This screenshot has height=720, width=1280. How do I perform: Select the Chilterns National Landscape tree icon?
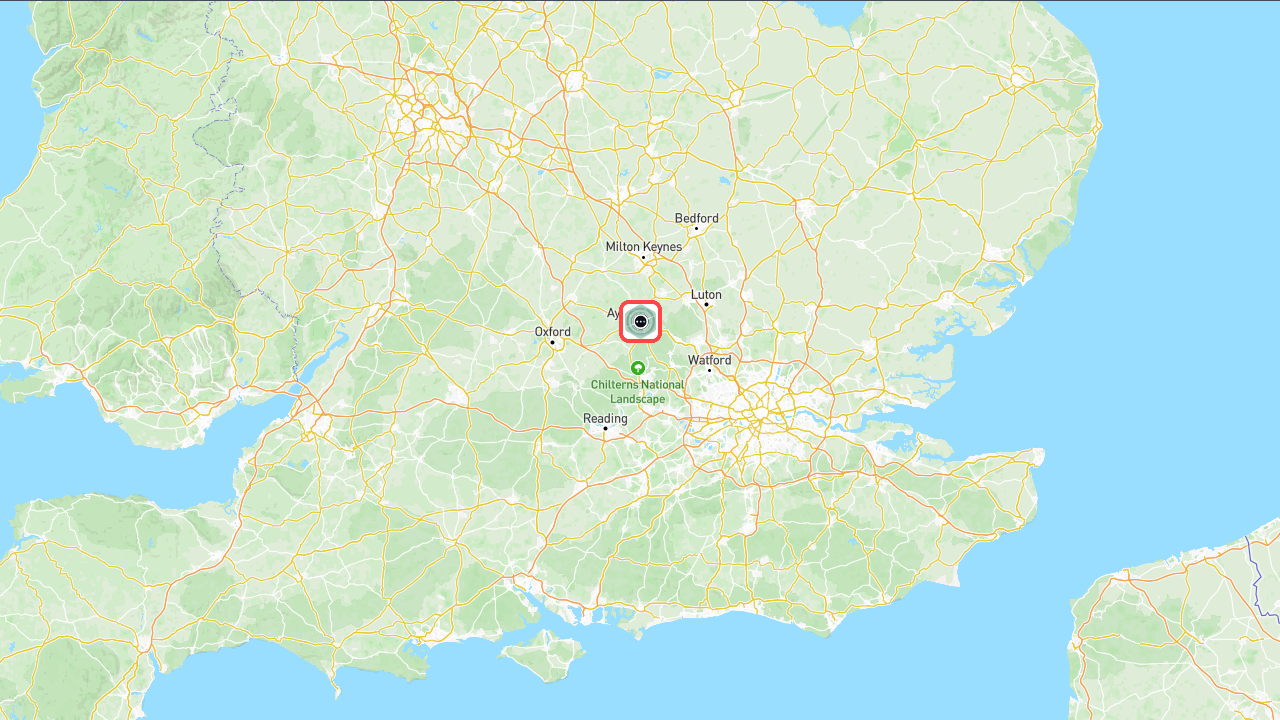click(x=638, y=368)
